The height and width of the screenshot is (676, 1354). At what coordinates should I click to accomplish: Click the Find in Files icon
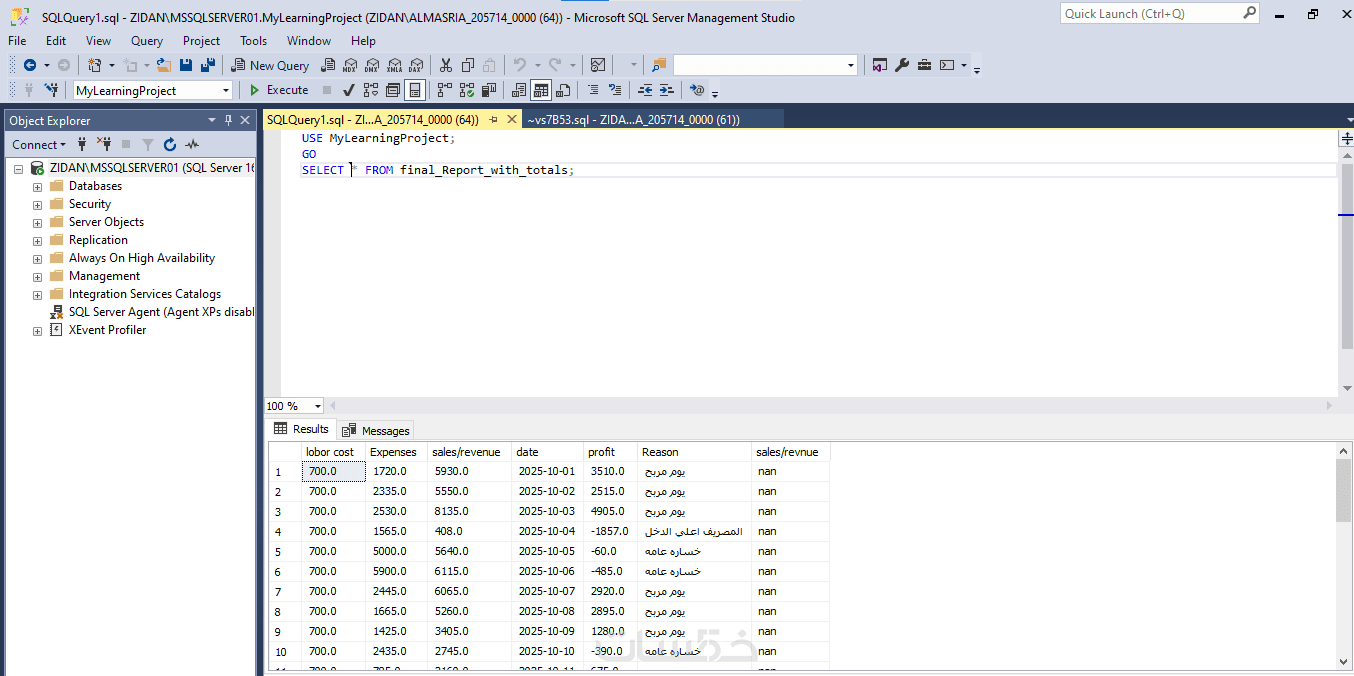coord(658,65)
